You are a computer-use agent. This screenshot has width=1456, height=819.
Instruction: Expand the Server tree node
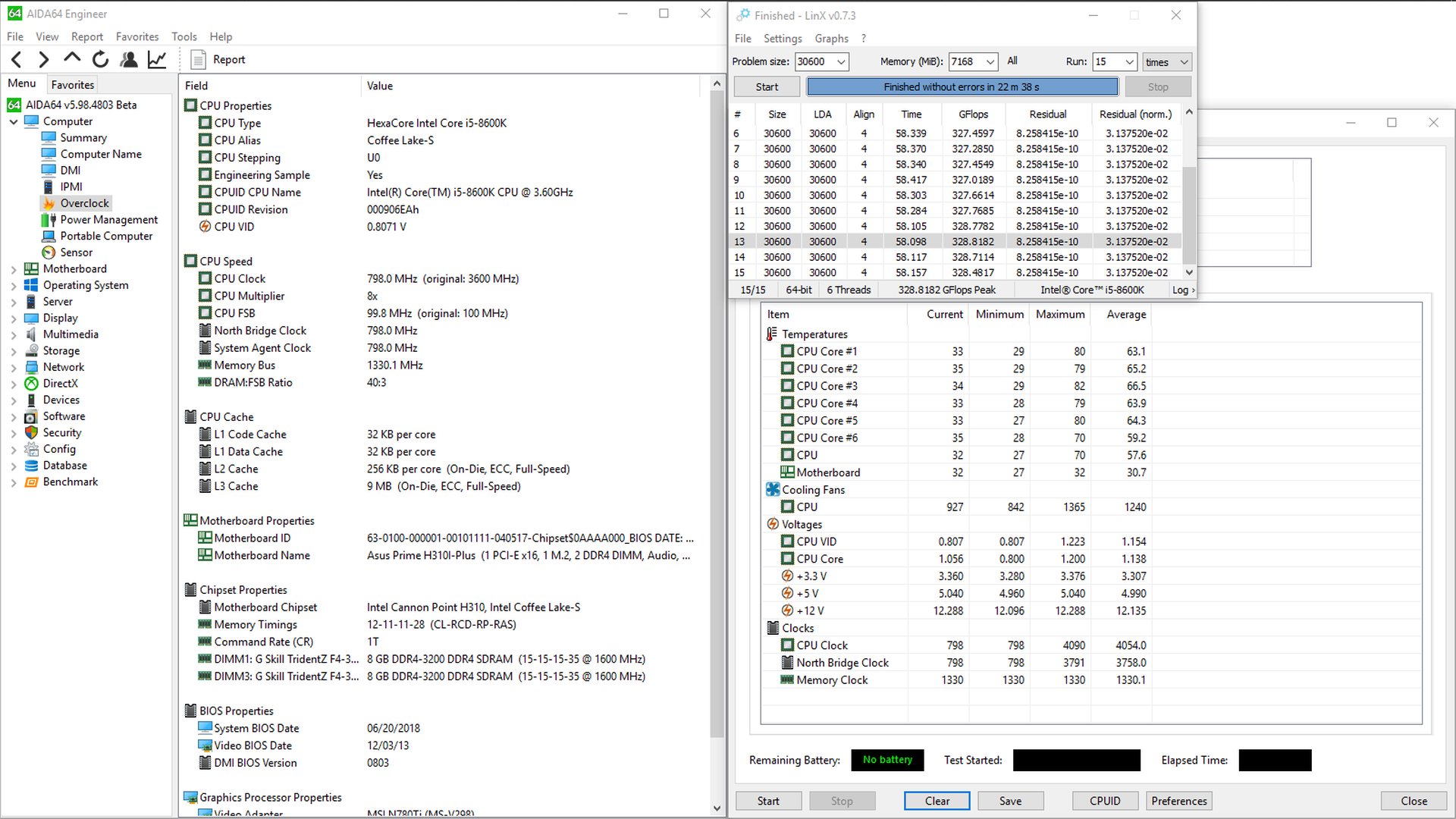[14, 302]
